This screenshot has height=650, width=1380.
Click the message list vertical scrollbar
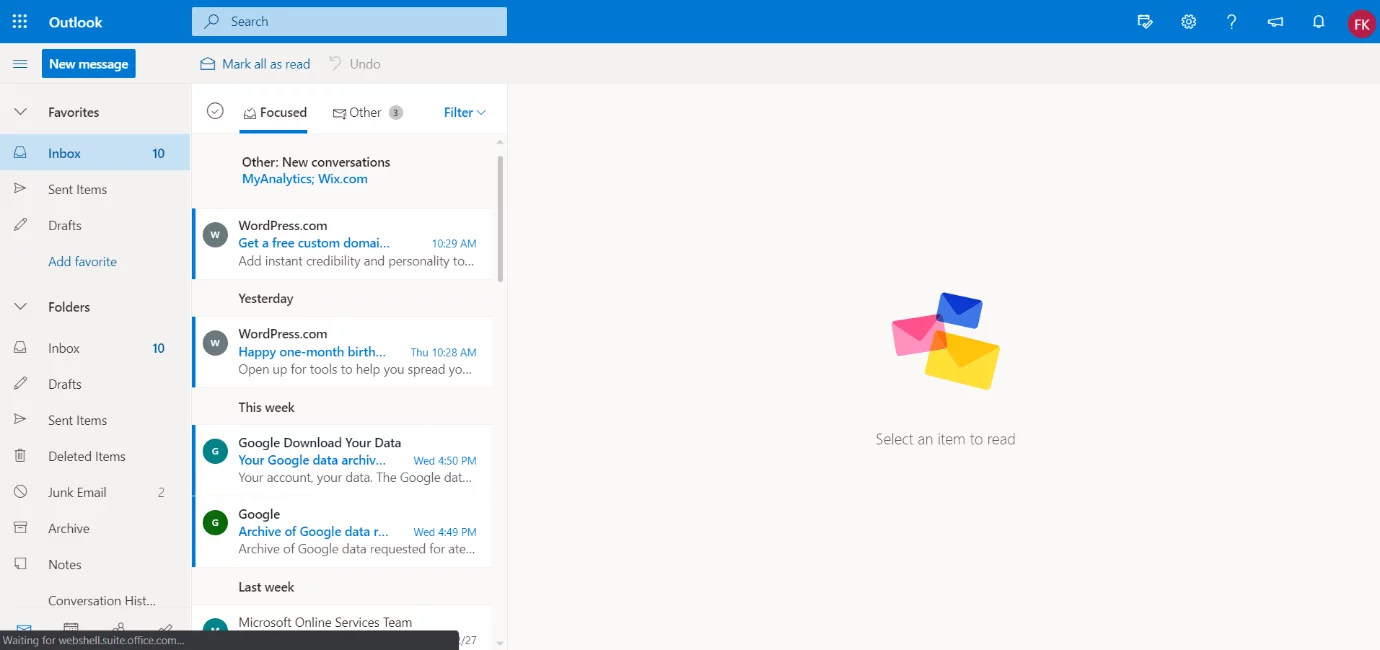500,218
